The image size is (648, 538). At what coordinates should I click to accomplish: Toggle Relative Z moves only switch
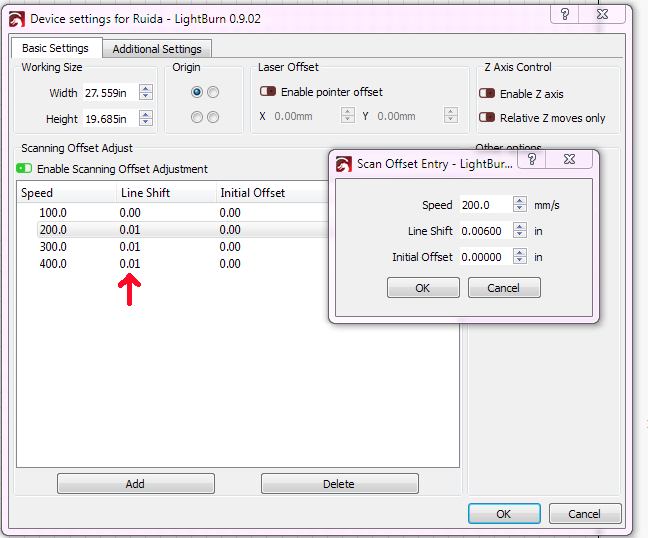tap(487, 117)
